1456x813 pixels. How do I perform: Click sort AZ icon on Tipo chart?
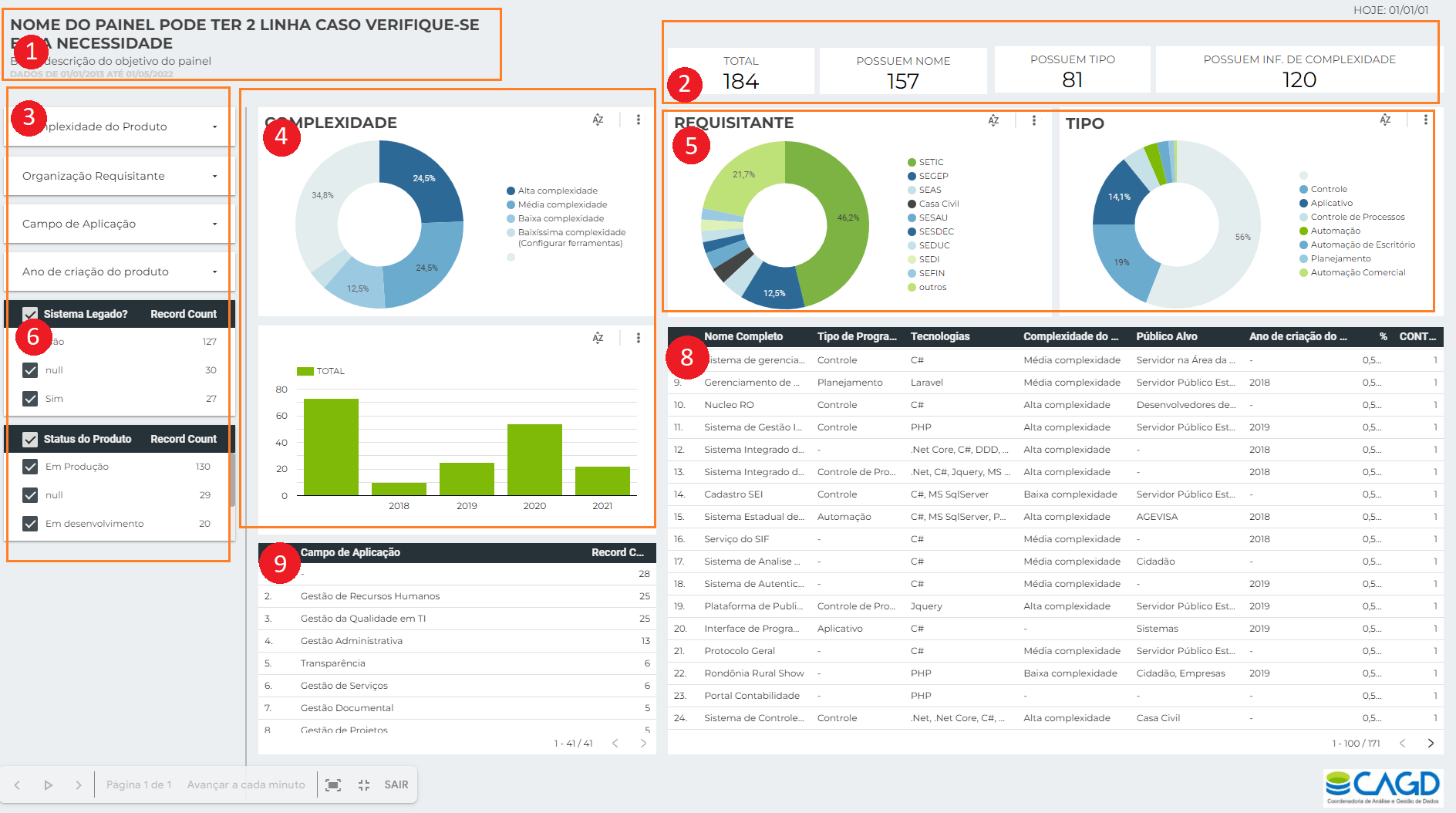point(1385,120)
